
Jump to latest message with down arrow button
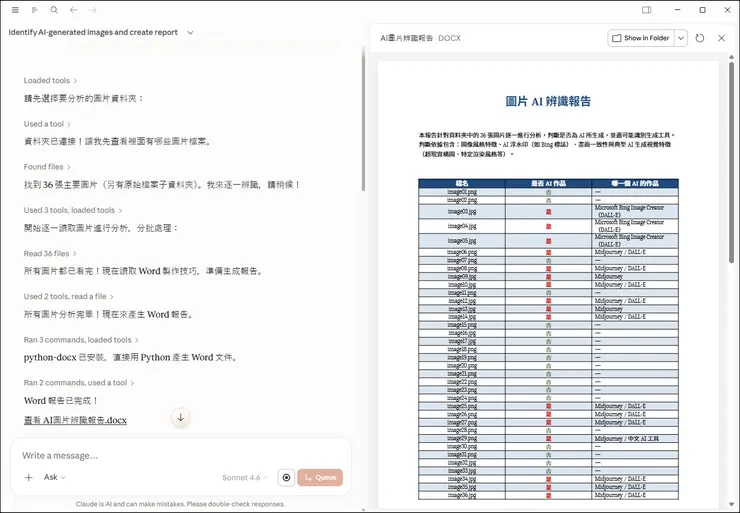pyautogui.click(x=180, y=418)
